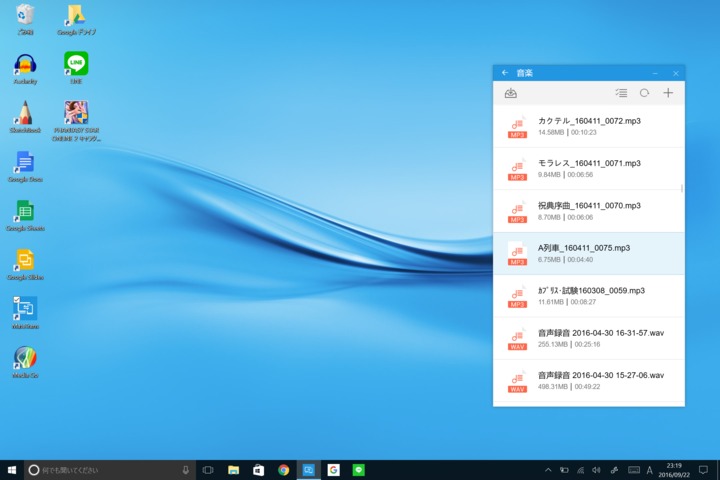Click the MP3 icon of 祝典序曲_160411_0070.mp3

click(517, 210)
